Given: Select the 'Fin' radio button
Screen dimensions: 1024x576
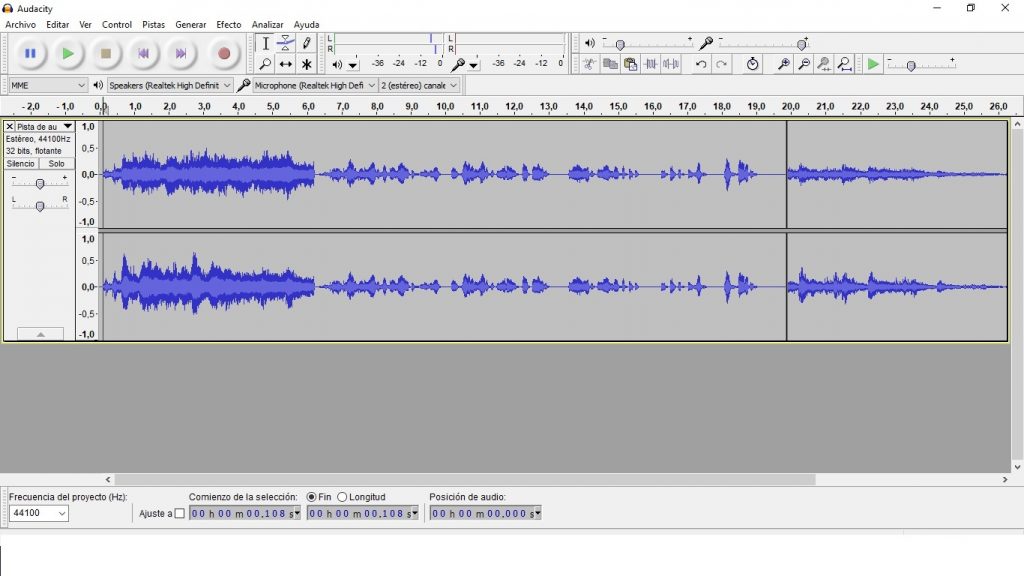Looking at the screenshot, I should (x=312, y=497).
